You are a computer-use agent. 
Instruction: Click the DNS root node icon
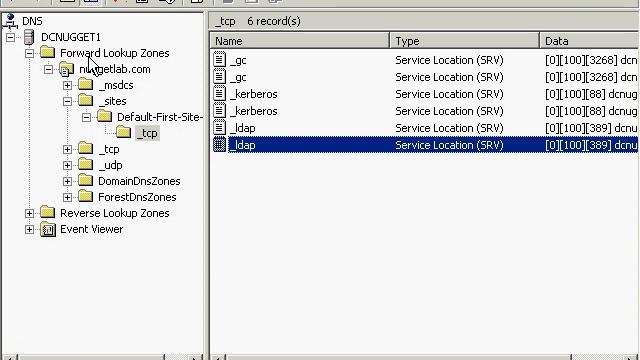tap(10, 21)
